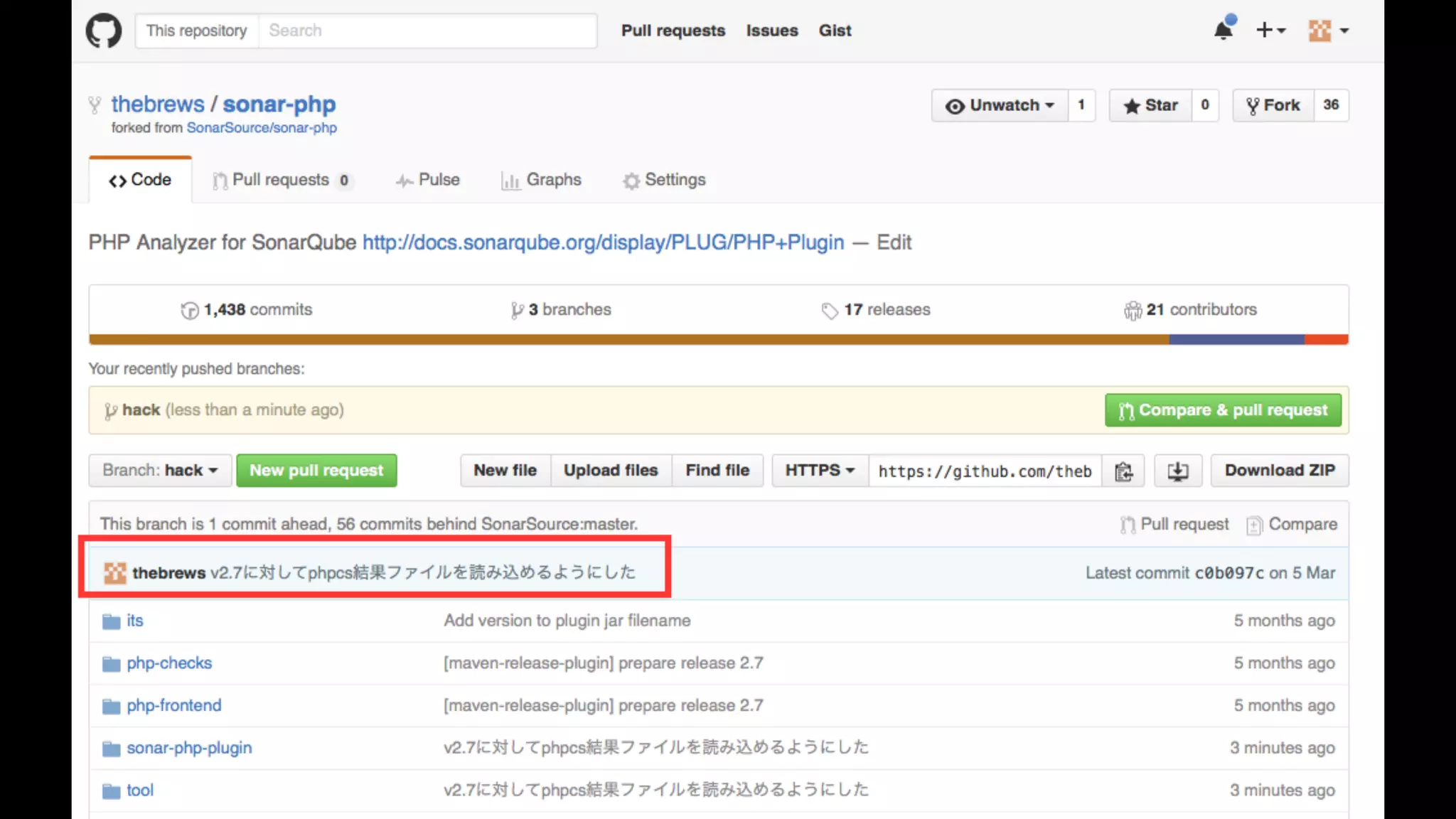The height and width of the screenshot is (819, 1456).
Task: Open the Branch: hack dropdown
Action: pyautogui.click(x=160, y=471)
